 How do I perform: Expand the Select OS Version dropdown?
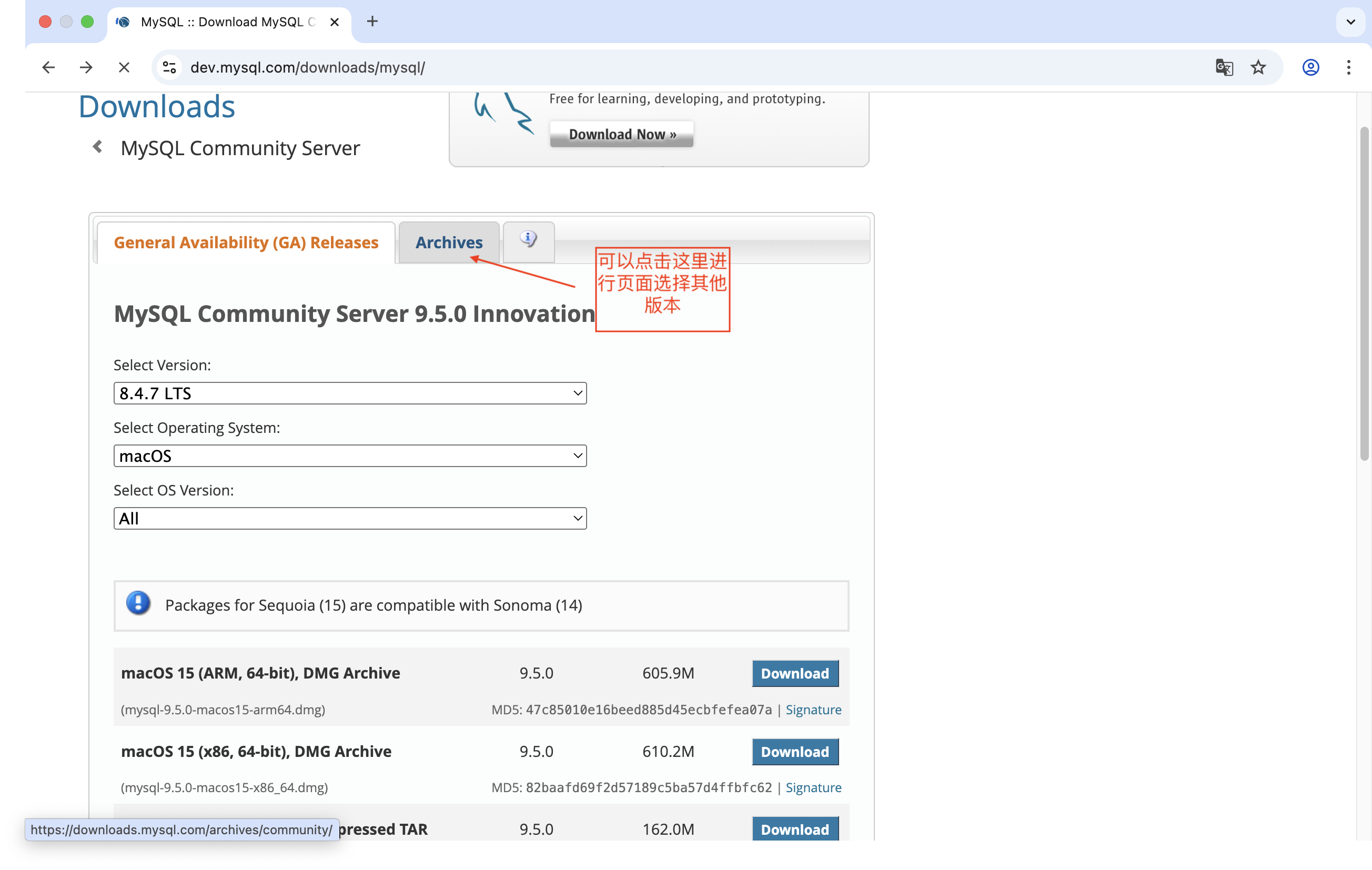(x=350, y=519)
